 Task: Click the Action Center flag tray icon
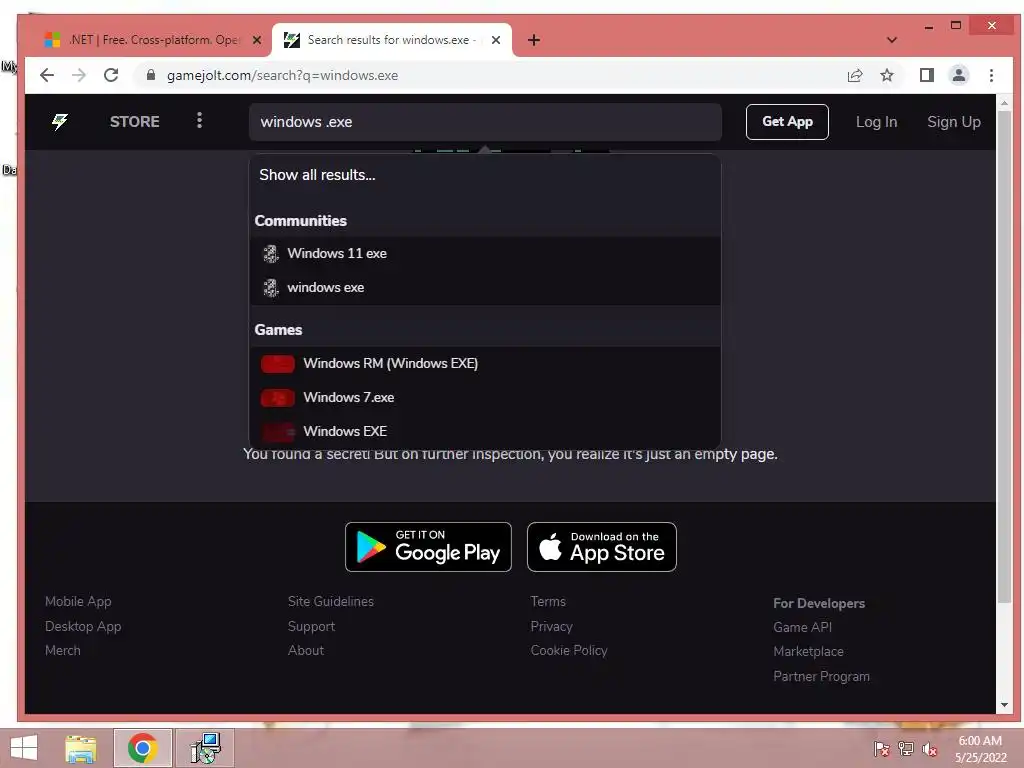click(x=882, y=749)
